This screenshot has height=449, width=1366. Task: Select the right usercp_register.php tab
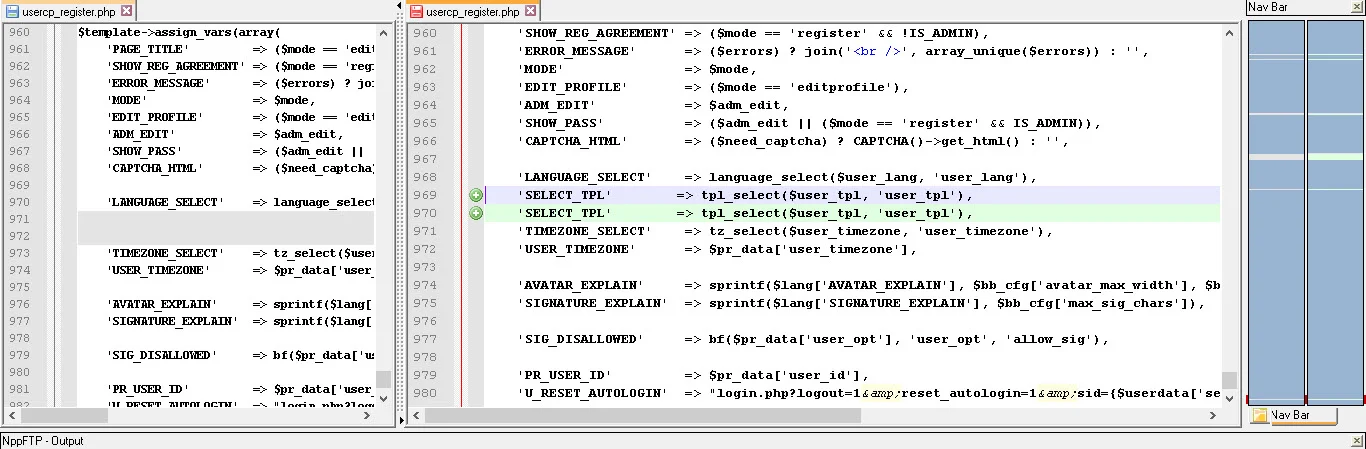[473, 12]
